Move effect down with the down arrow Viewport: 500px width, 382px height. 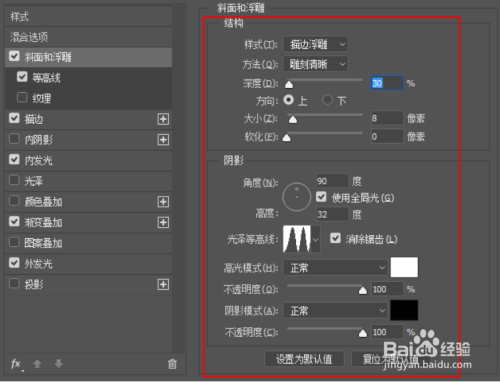pos(59,364)
